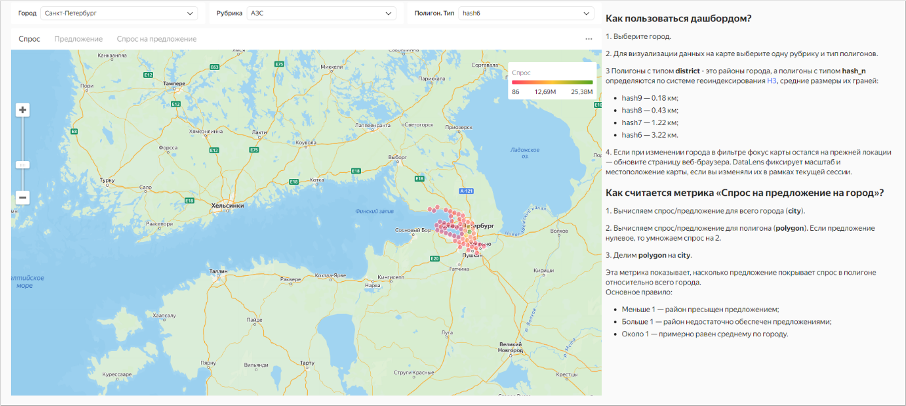This screenshot has width=906, height=406.
Task: Switch to the Предложение tab
Action: tap(78, 39)
